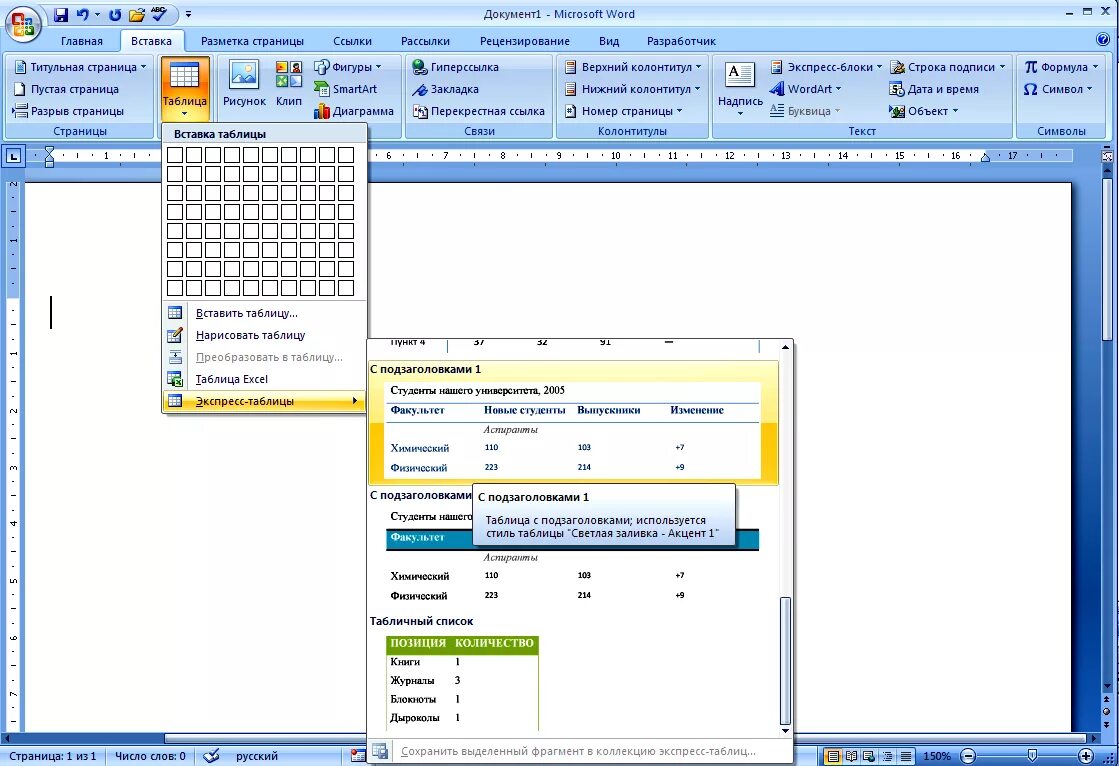Open the Фигуры shapes dropdown
Viewport: 1119px width, 766px height.
click(348, 67)
